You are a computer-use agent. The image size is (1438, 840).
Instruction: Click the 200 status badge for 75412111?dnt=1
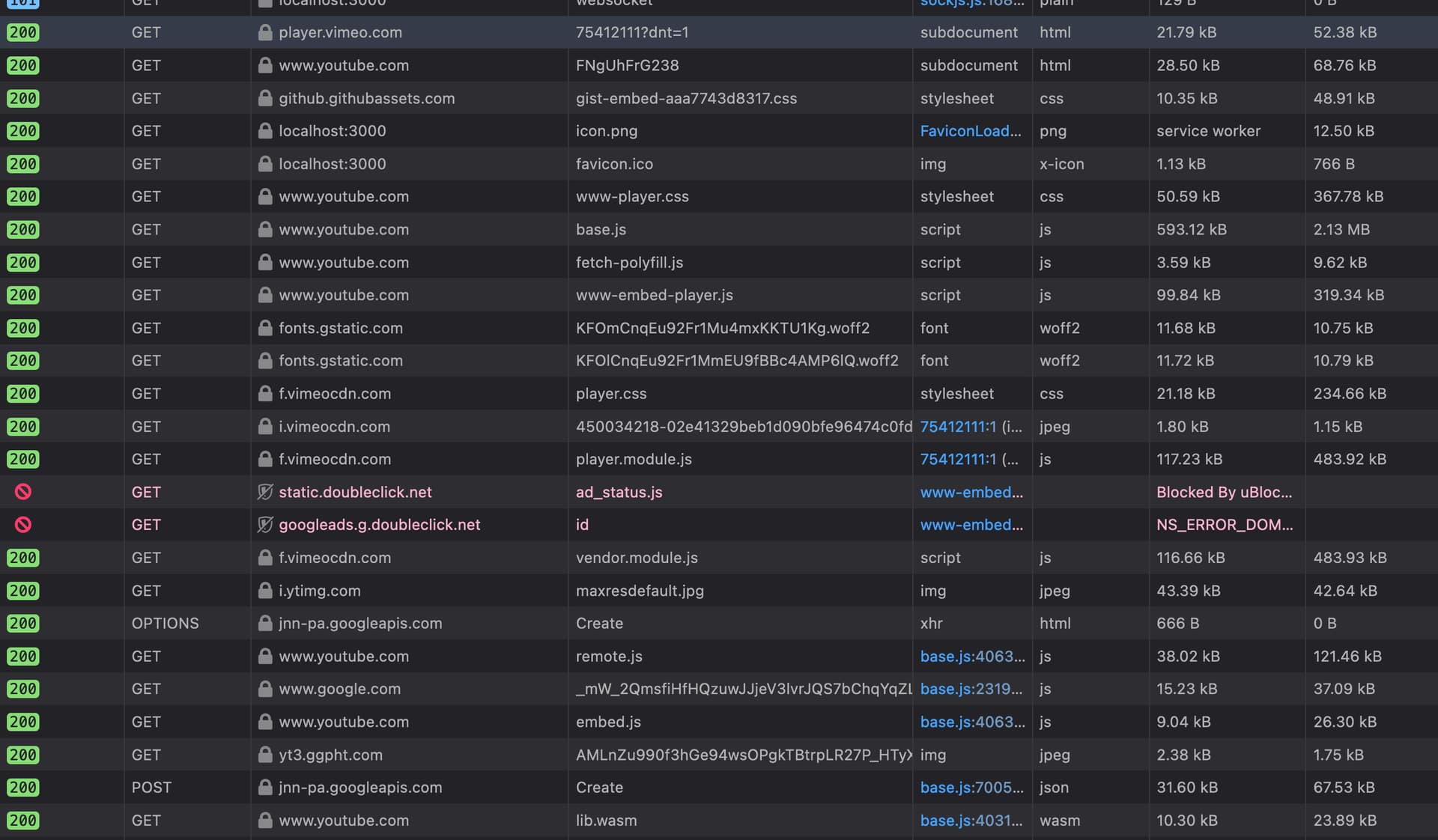pos(23,32)
